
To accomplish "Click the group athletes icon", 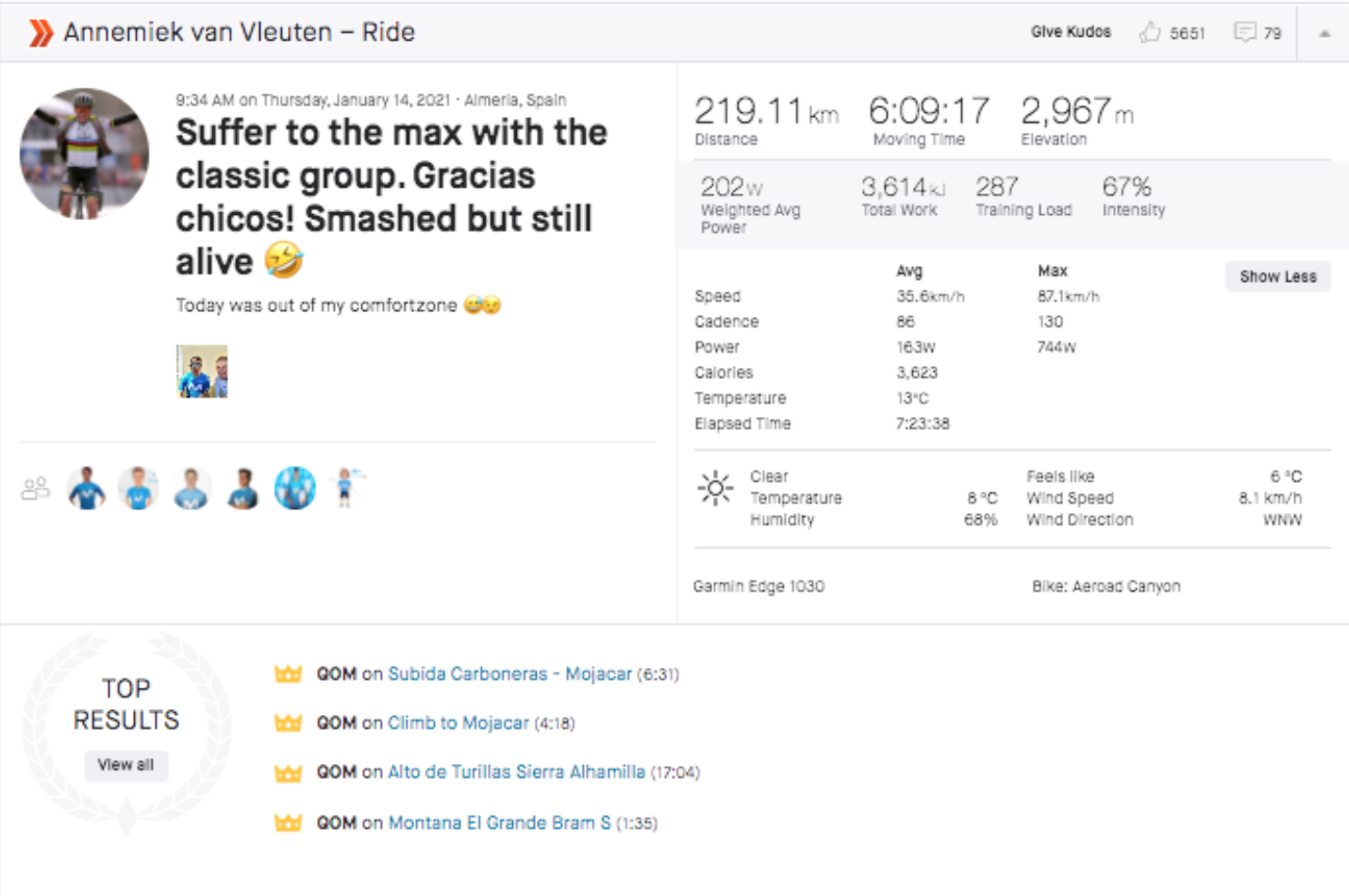I will (35, 489).
